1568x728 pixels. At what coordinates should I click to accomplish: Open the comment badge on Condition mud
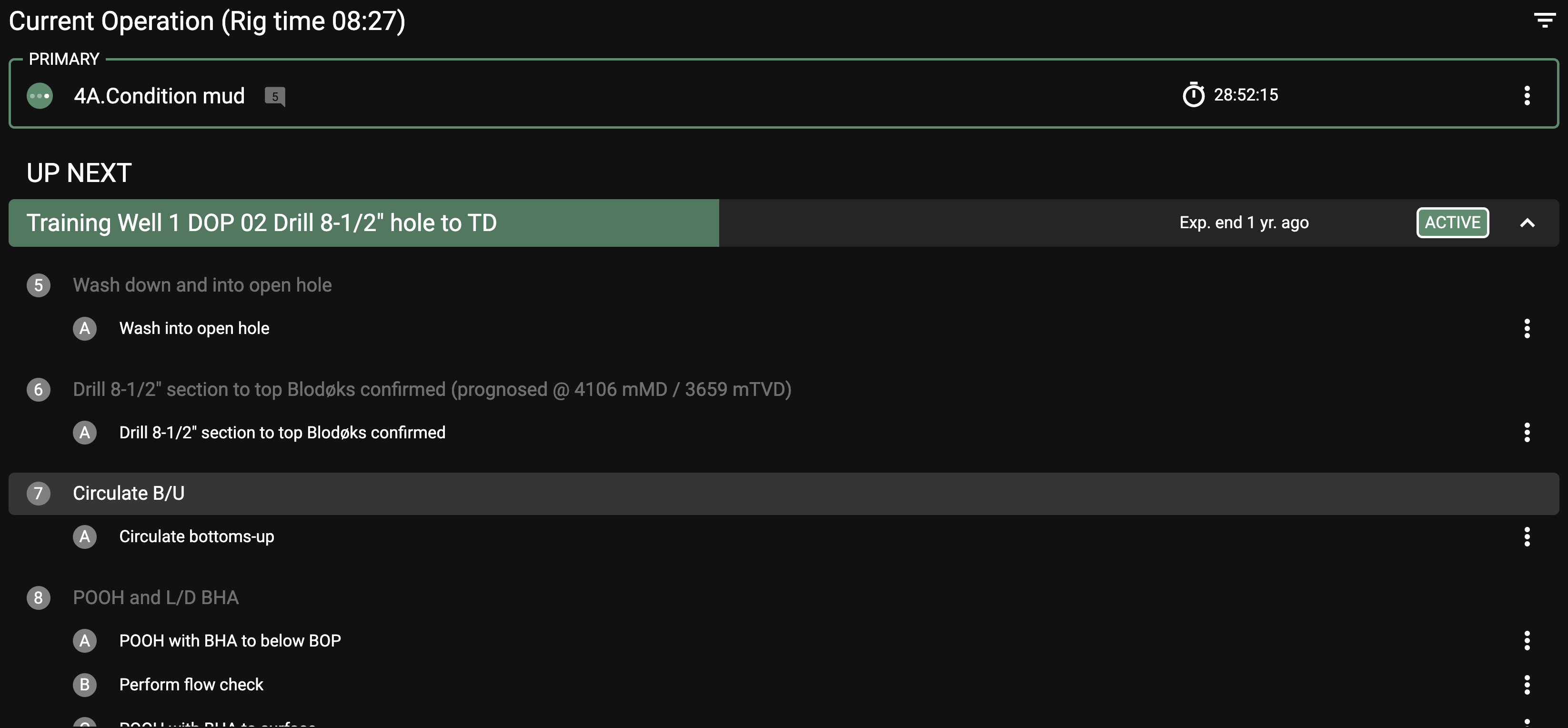click(x=274, y=96)
